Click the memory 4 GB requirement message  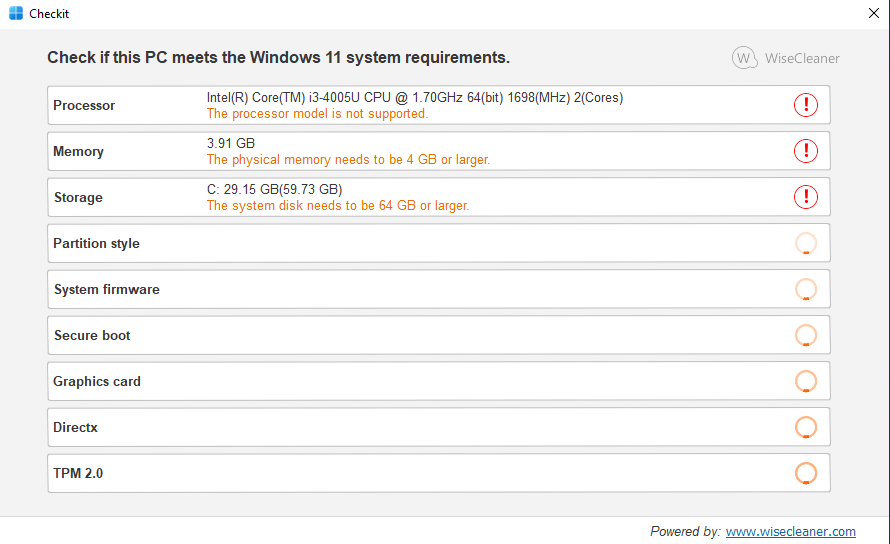tap(348, 160)
